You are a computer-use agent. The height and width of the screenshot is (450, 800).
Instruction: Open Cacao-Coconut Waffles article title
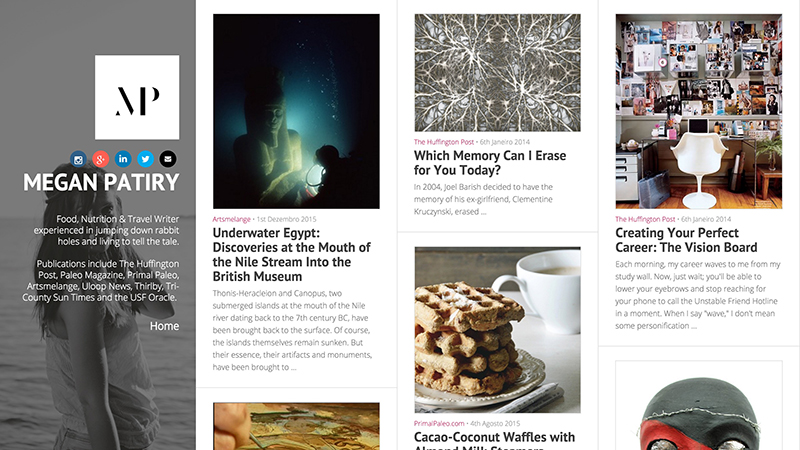coord(494,440)
